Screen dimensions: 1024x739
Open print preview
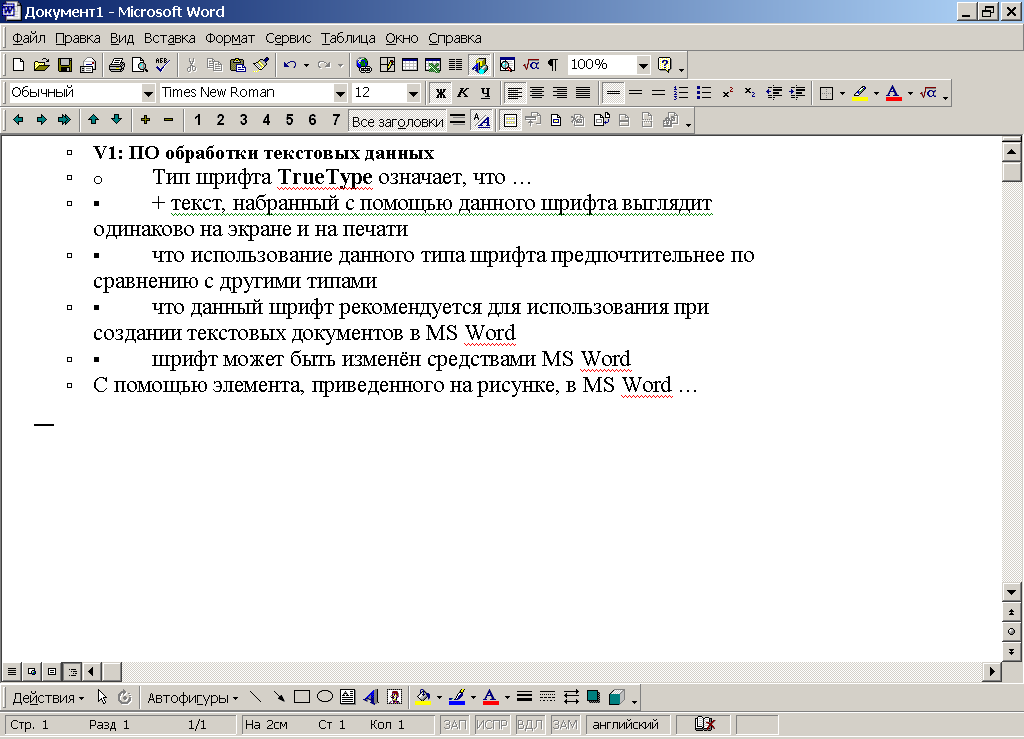point(139,65)
